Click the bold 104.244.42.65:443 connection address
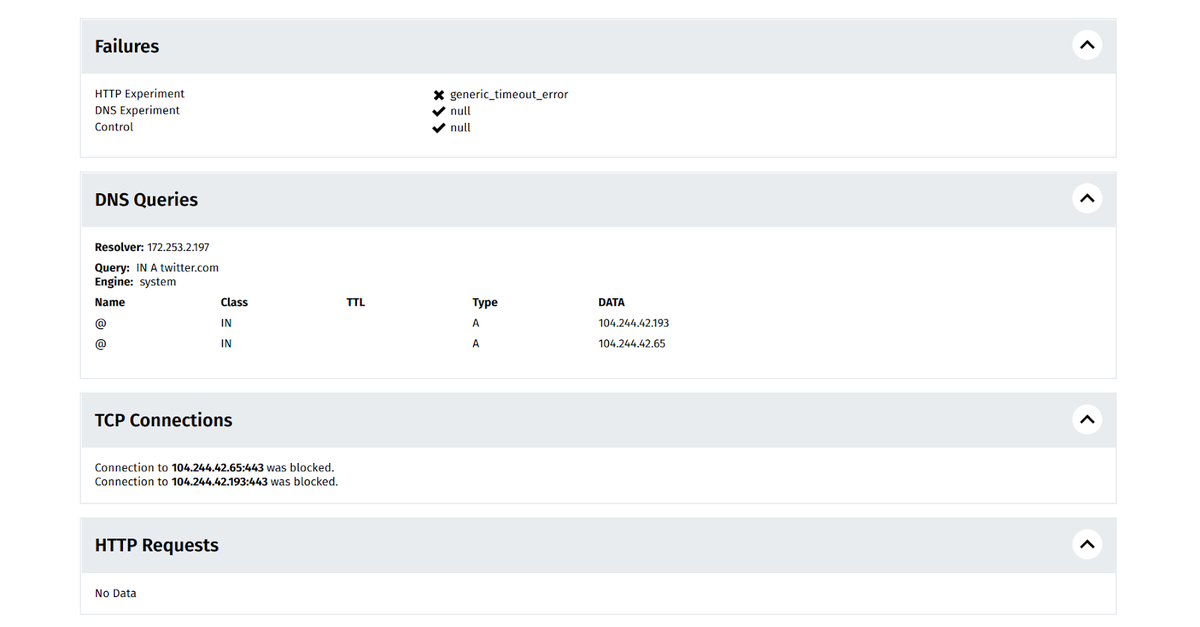 coord(219,467)
